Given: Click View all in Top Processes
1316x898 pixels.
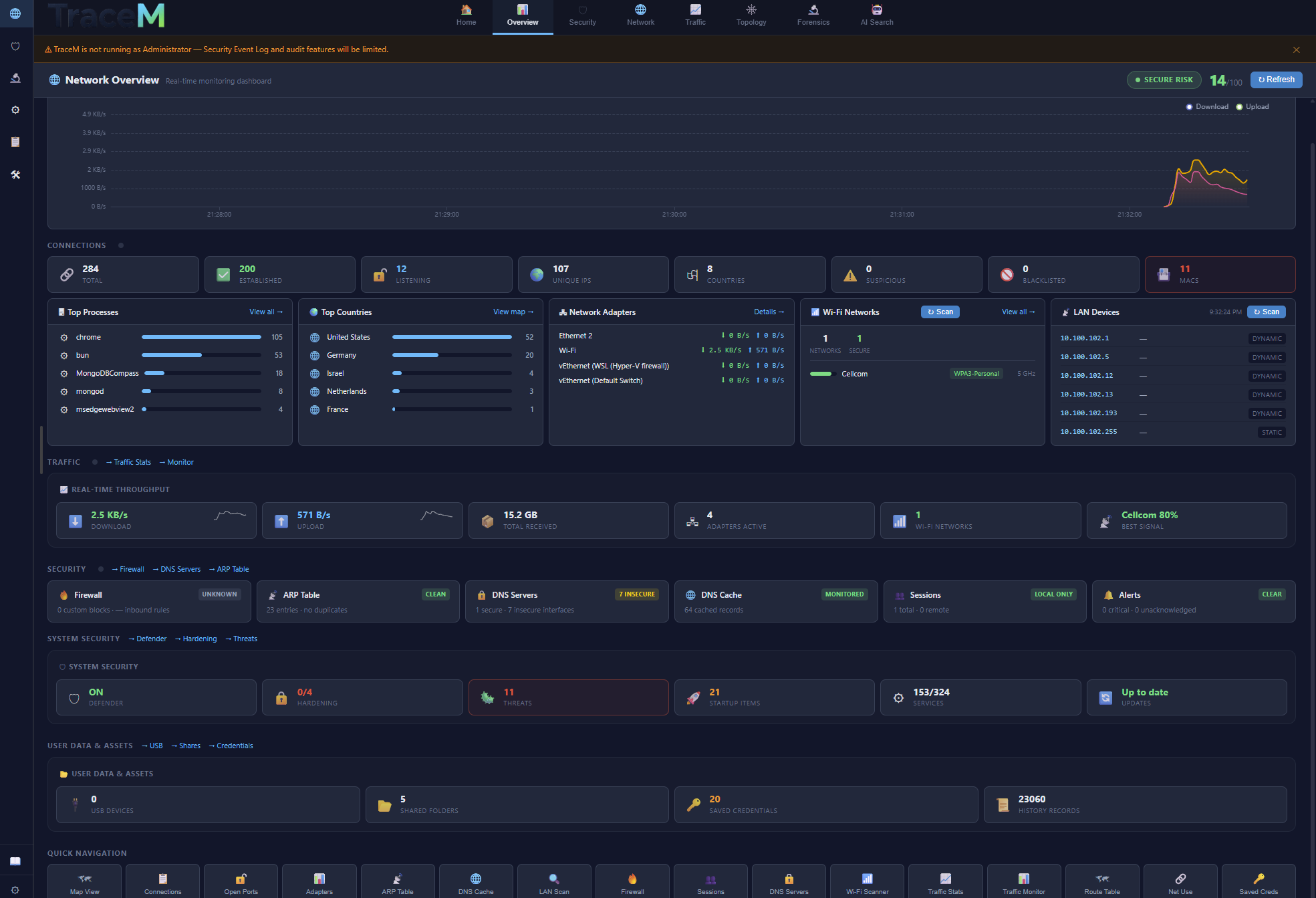Looking at the screenshot, I should (266, 312).
